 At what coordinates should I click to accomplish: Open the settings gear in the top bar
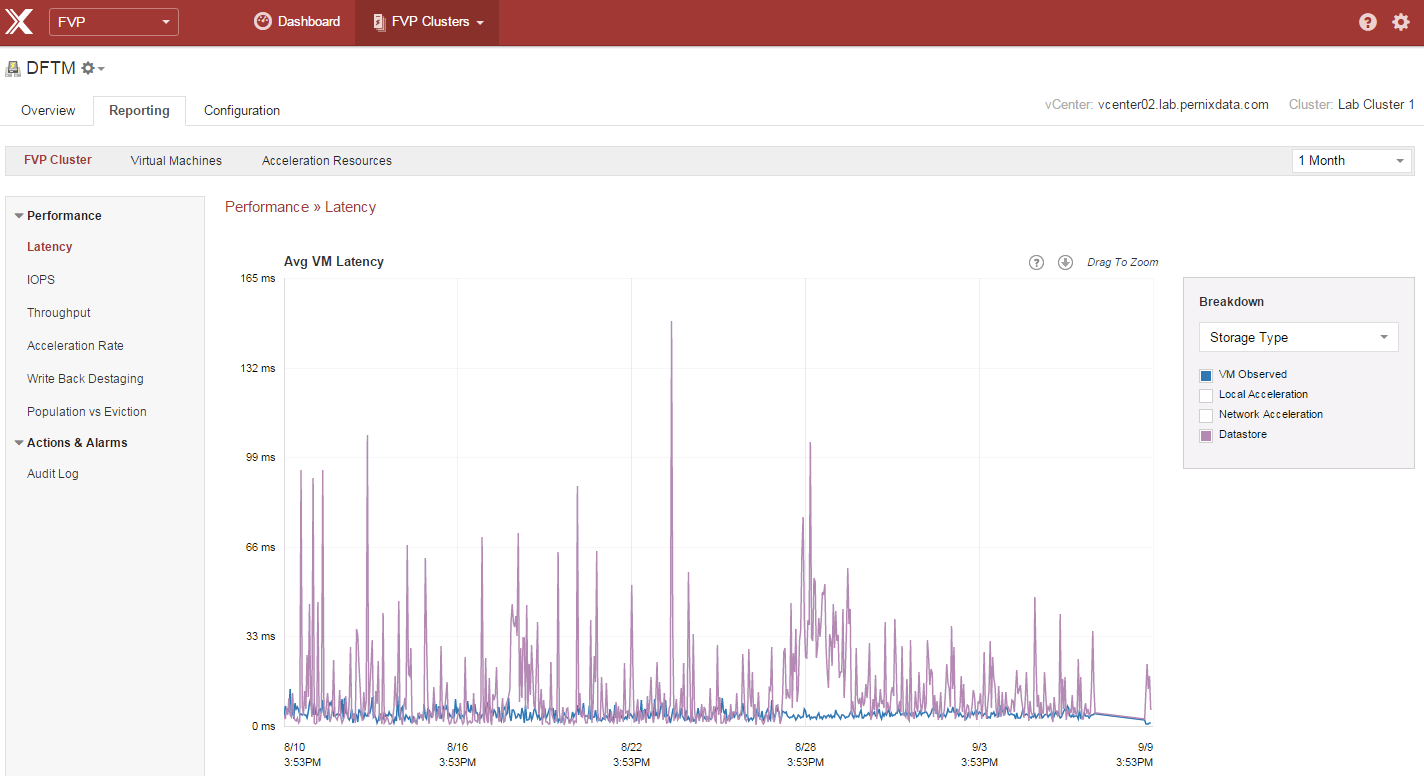[1401, 22]
